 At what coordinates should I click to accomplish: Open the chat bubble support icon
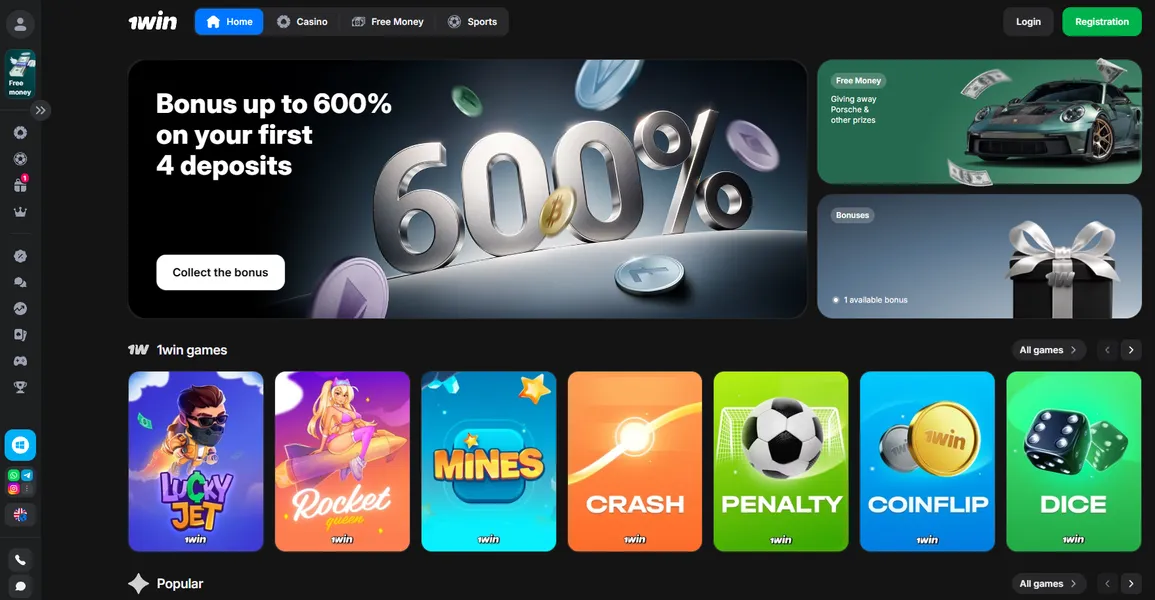pyautogui.click(x=20, y=587)
